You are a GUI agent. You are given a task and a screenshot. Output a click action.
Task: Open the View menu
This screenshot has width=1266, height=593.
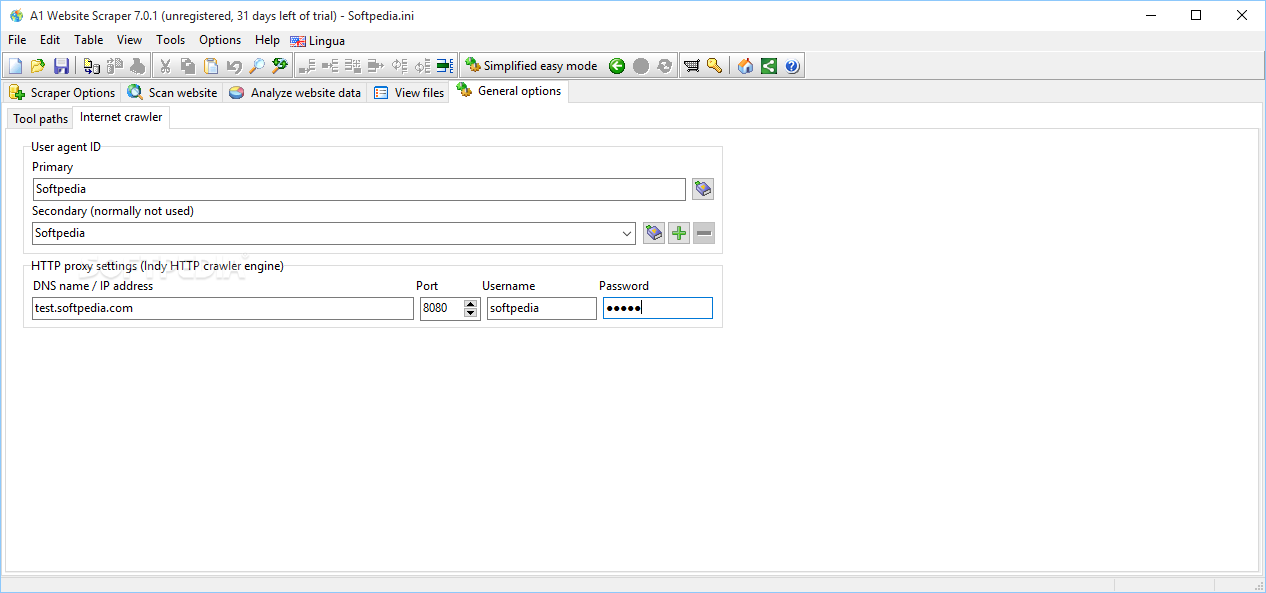(x=129, y=40)
